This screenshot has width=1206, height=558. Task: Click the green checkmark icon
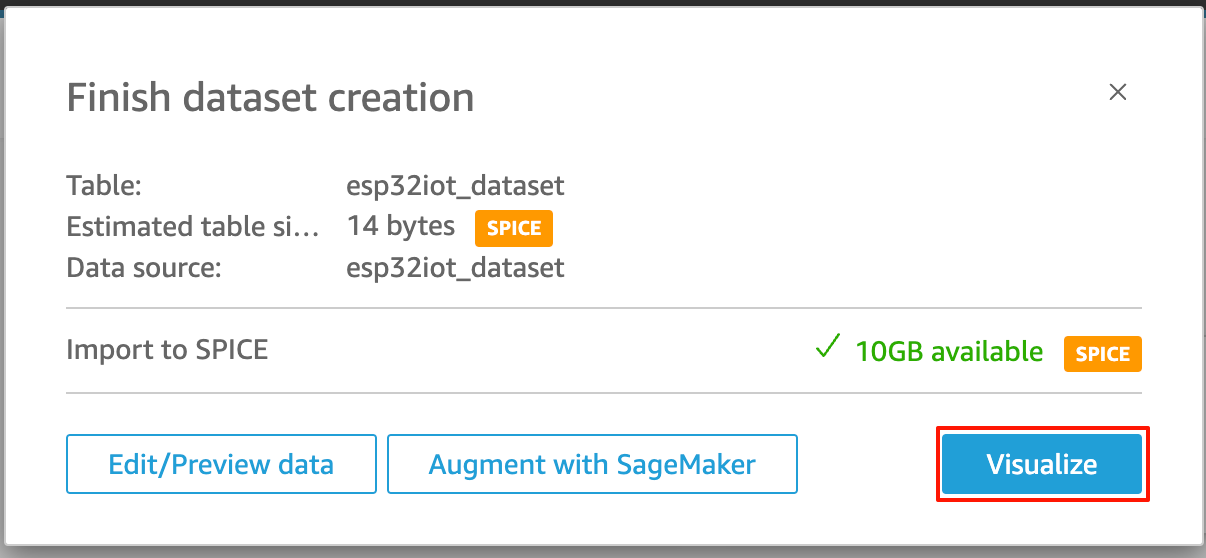point(827,349)
